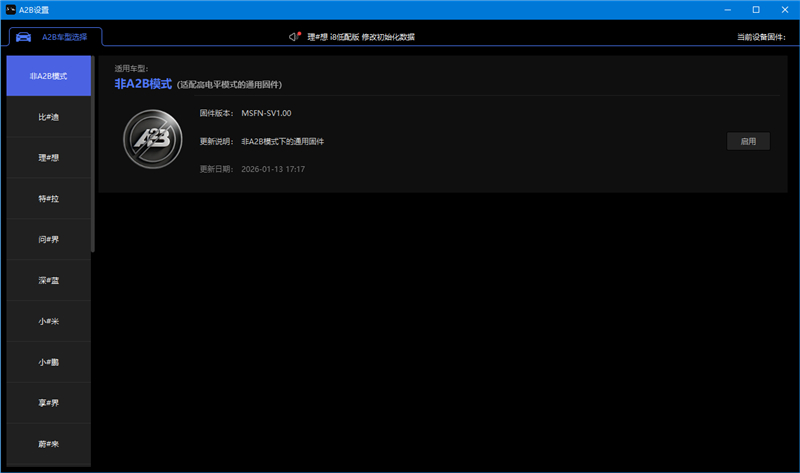Select 小#米 car brand
The width and height of the screenshot is (800, 473).
click(x=49, y=321)
